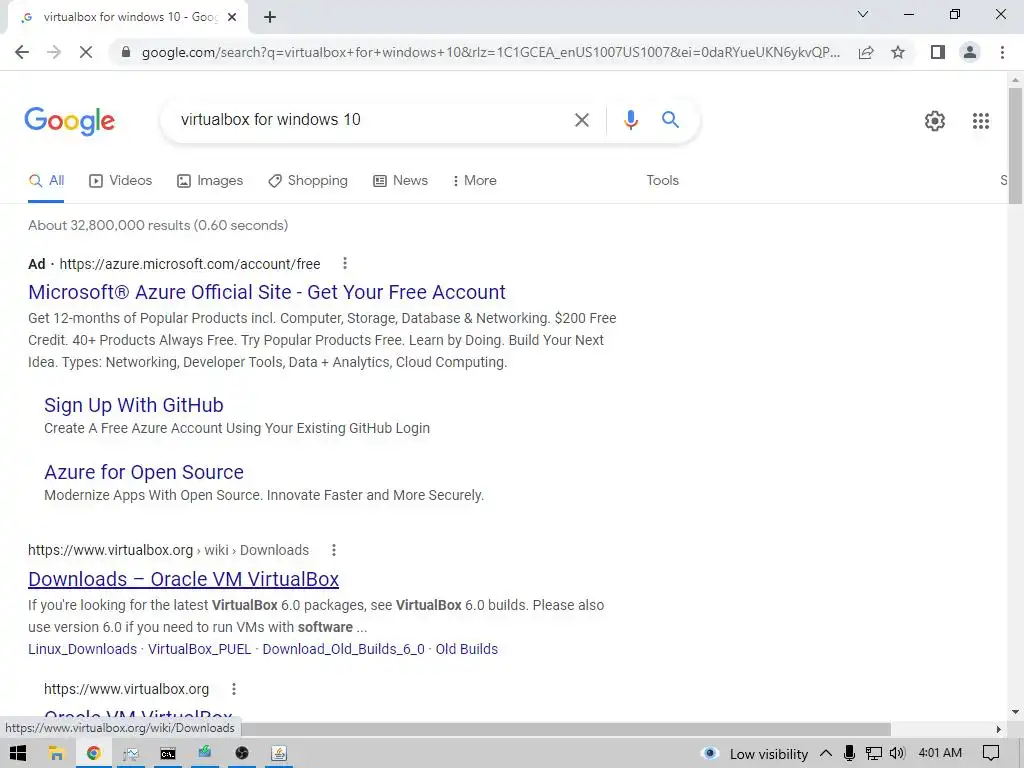The height and width of the screenshot is (768, 1024).
Task: Open Google apps grid
Action: (981, 121)
